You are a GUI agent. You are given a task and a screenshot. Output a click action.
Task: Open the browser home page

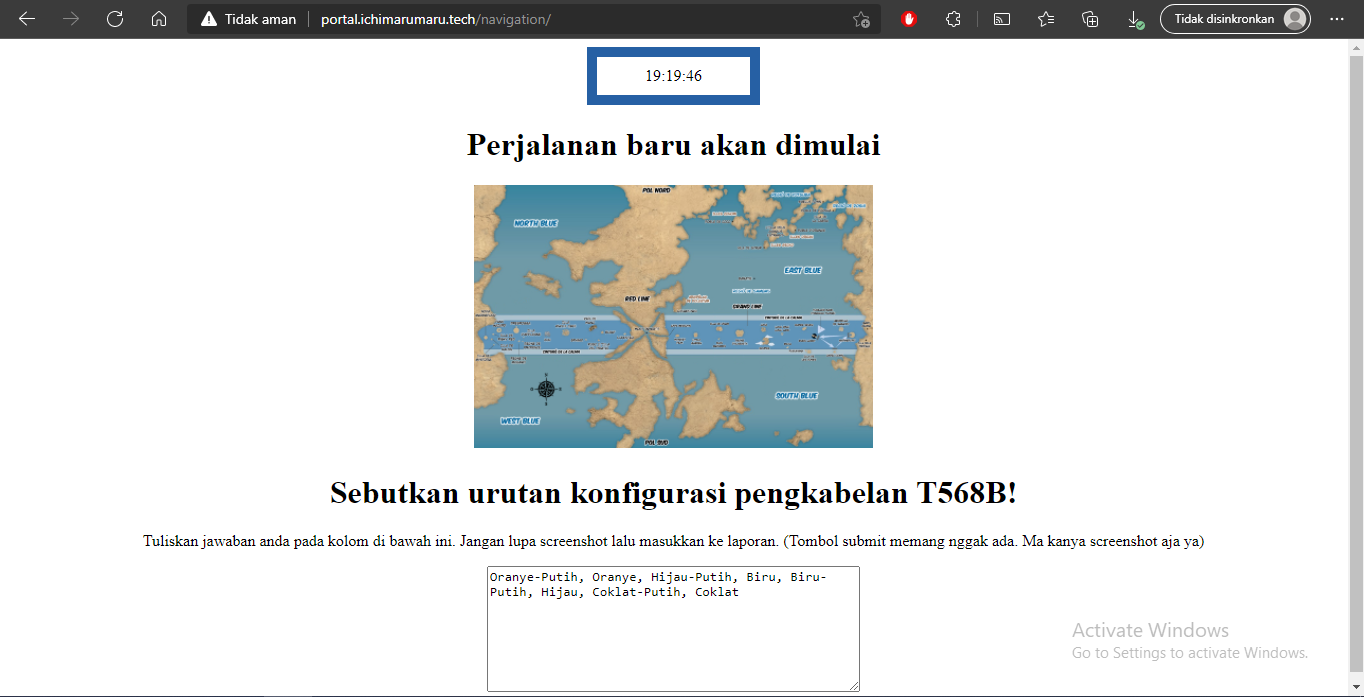(x=159, y=19)
